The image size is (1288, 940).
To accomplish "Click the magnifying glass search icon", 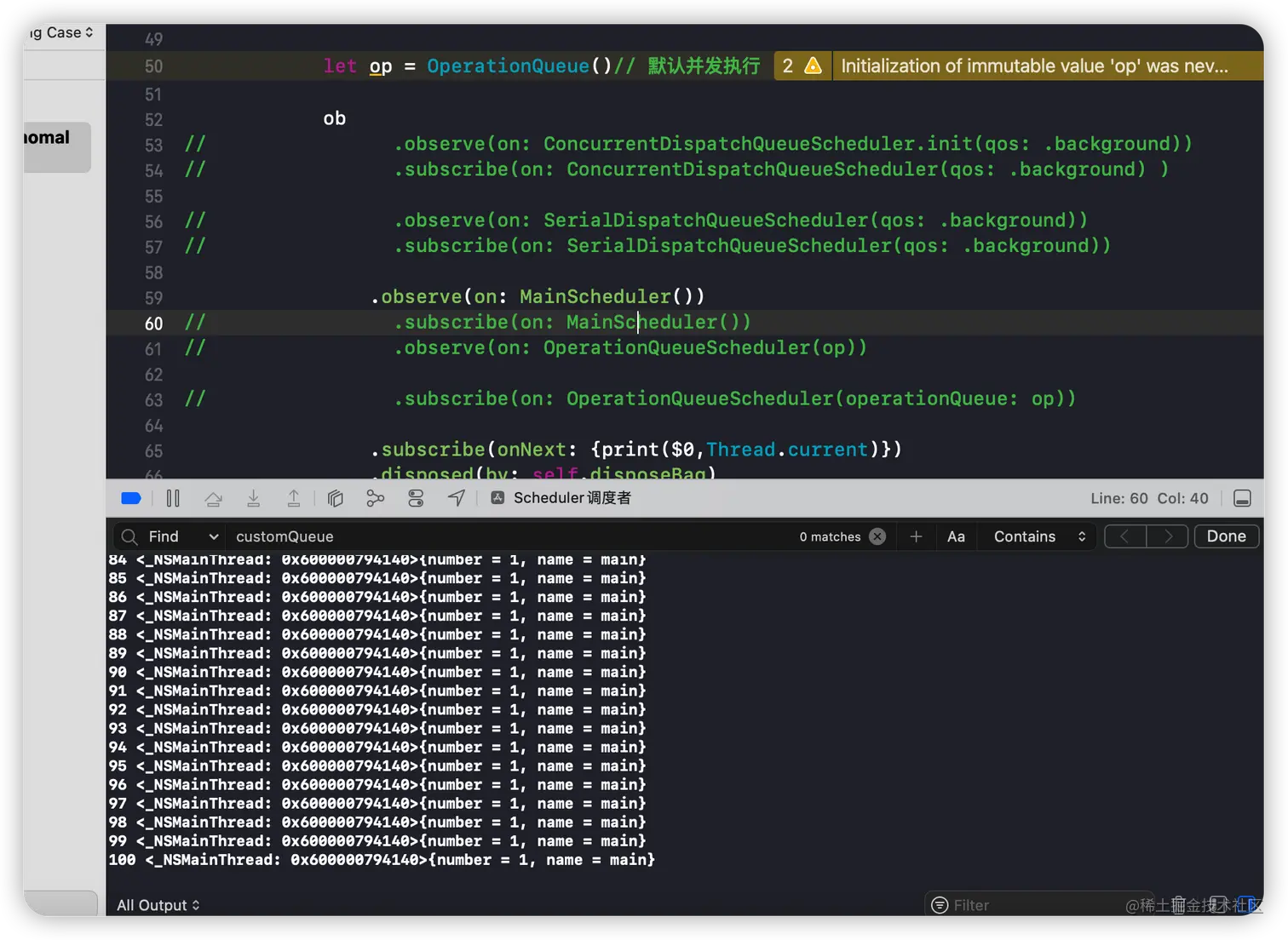I will (129, 536).
